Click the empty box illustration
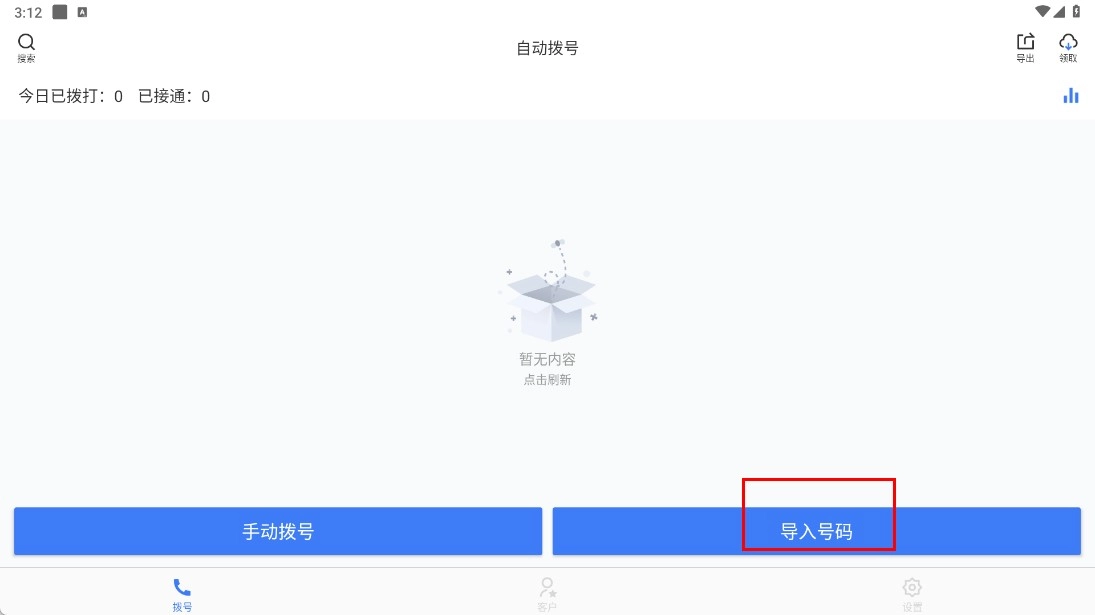This screenshot has width=1095, height=615. point(549,290)
